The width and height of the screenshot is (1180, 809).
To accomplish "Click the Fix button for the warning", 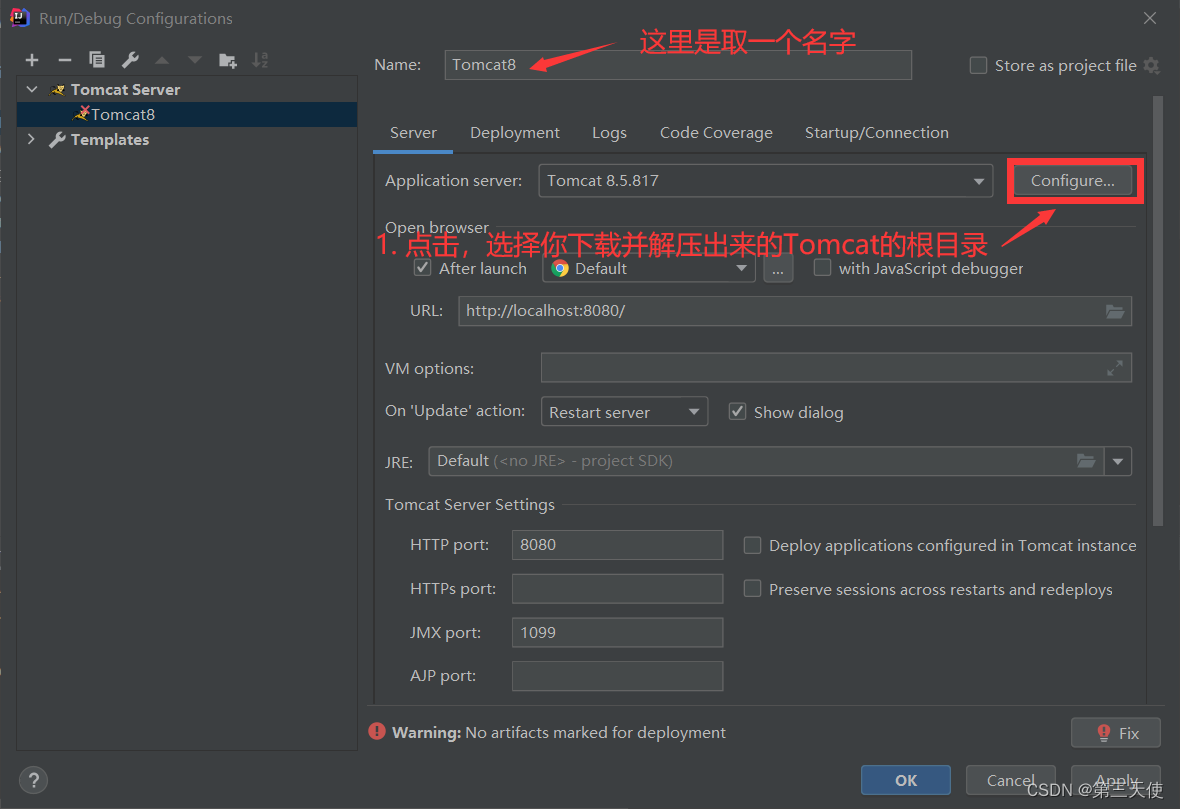I will (1115, 733).
